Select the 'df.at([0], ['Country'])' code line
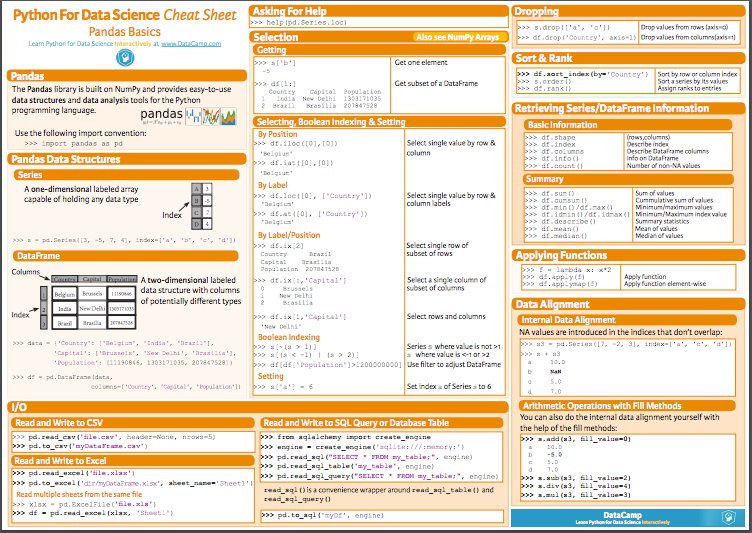 (x=311, y=214)
